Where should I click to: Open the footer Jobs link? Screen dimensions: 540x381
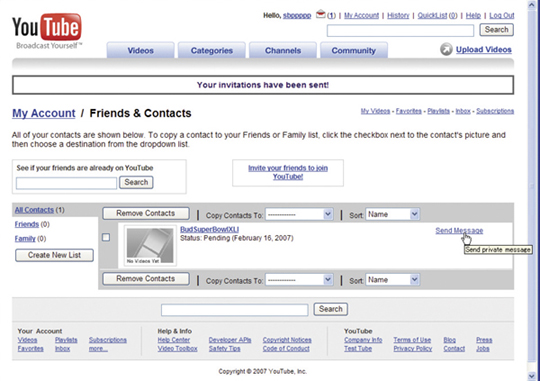coord(482,349)
